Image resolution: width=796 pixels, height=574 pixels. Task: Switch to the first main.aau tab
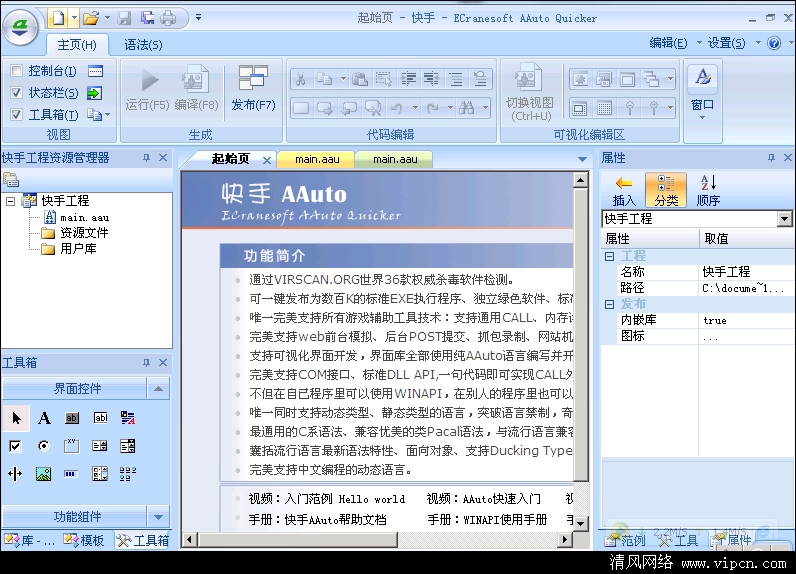pos(317,159)
